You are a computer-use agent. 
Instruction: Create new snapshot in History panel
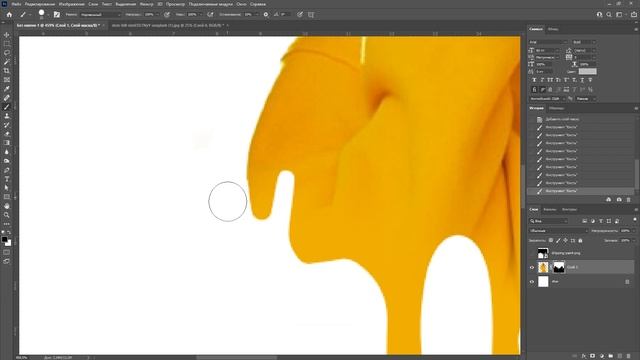(x=619, y=200)
